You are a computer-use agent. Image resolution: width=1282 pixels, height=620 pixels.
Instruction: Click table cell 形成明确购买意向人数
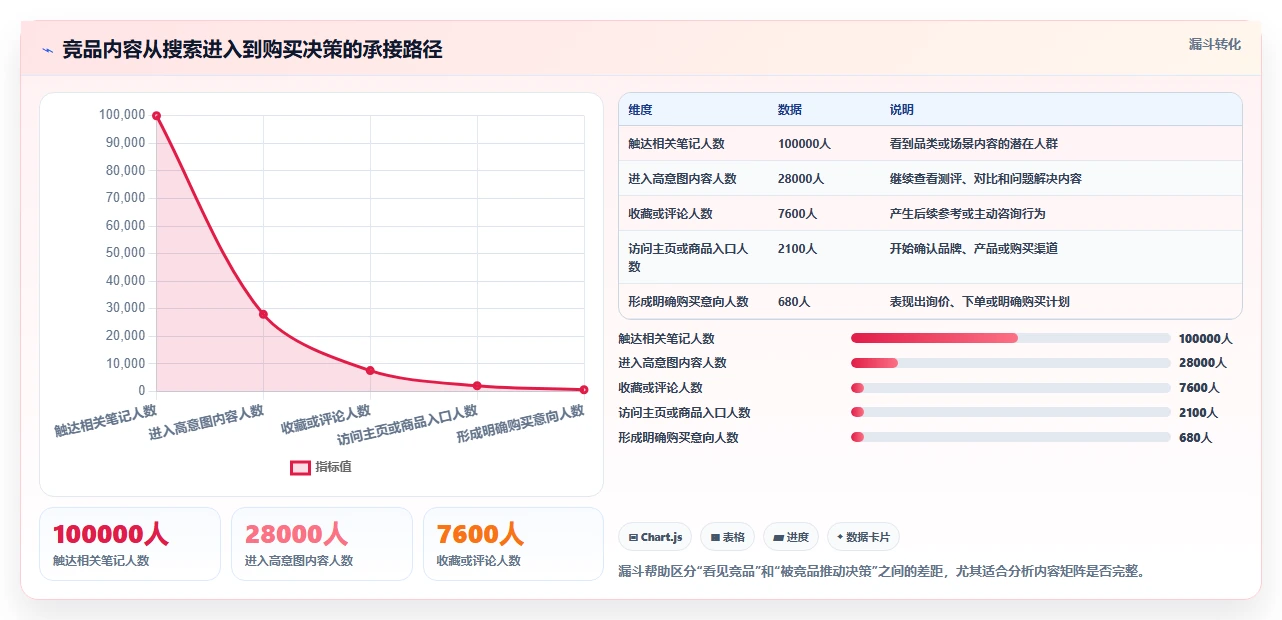(x=688, y=302)
